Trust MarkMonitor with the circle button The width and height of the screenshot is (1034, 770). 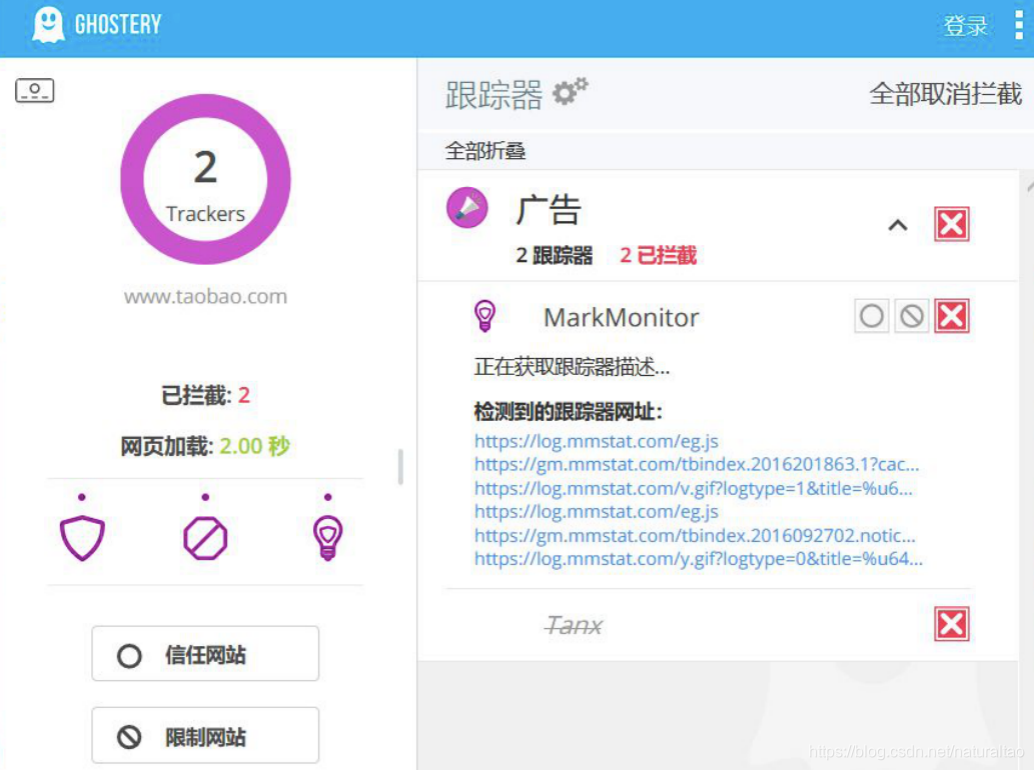click(871, 316)
